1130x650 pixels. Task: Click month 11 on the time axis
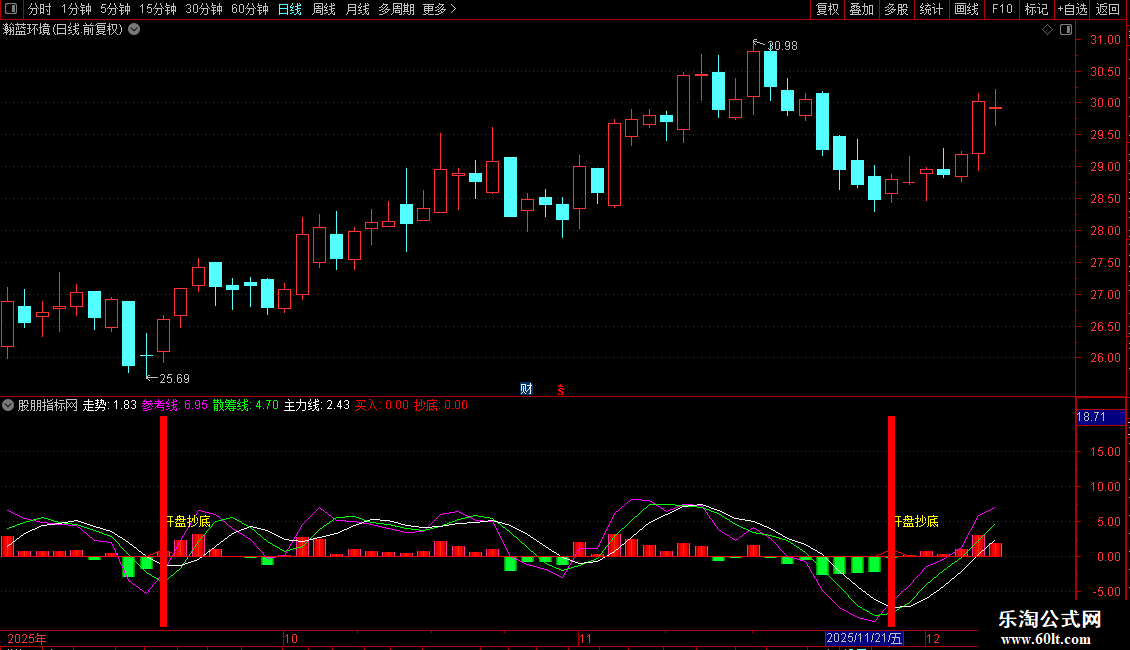pyautogui.click(x=585, y=639)
